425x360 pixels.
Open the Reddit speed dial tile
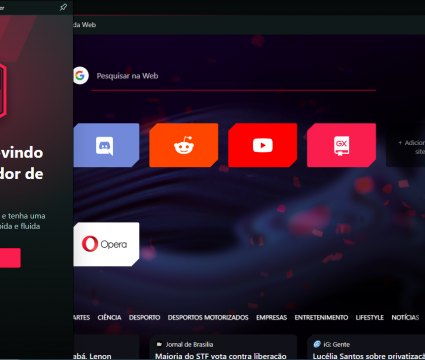pyautogui.click(x=184, y=145)
